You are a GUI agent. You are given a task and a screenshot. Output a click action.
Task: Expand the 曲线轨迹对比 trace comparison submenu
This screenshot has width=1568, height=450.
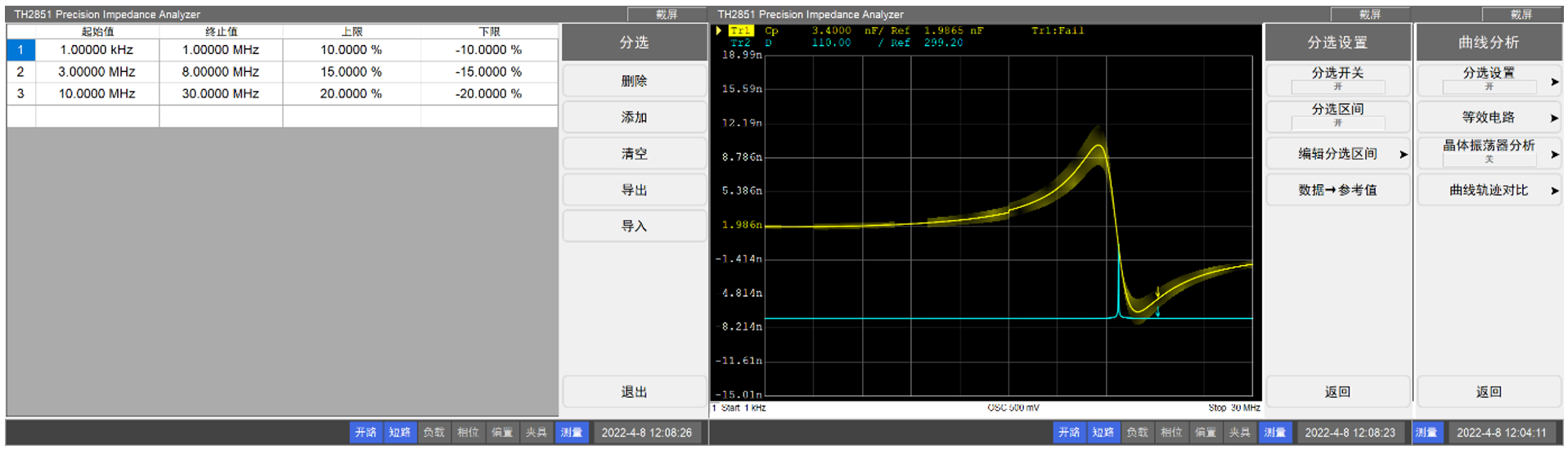point(1488,190)
